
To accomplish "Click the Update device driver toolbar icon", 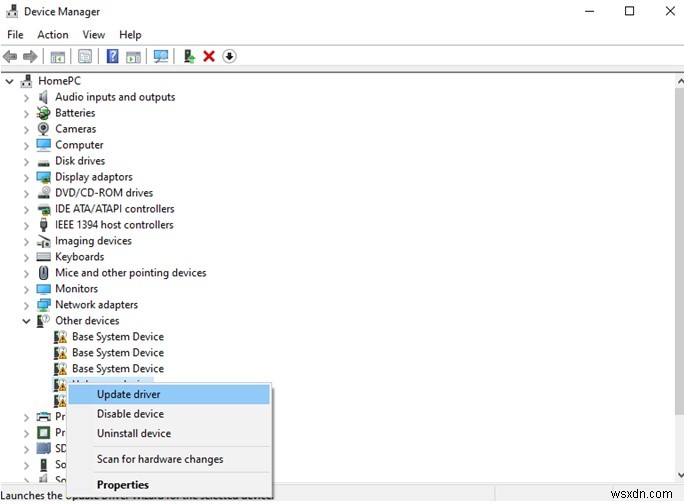I will pyautogui.click(x=189, y=56).
